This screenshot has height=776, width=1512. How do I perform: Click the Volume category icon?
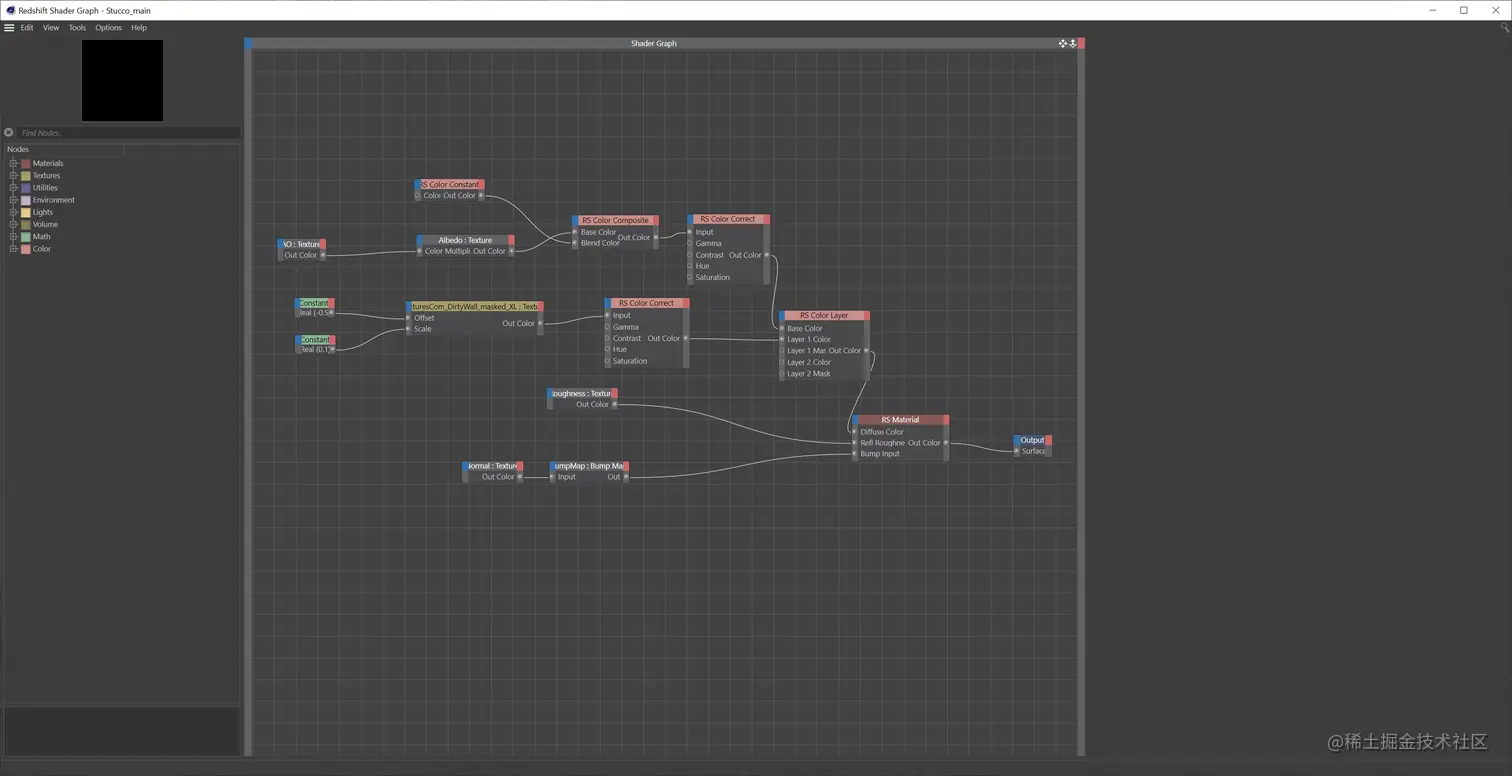26,224
